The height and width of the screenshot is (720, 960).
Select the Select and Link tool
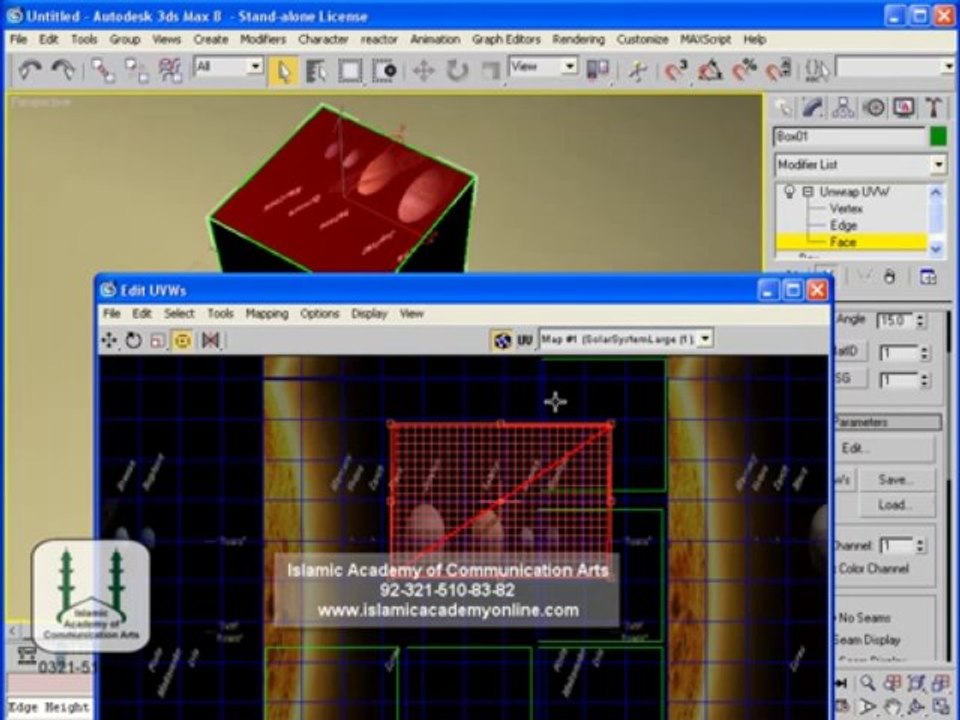103,70
